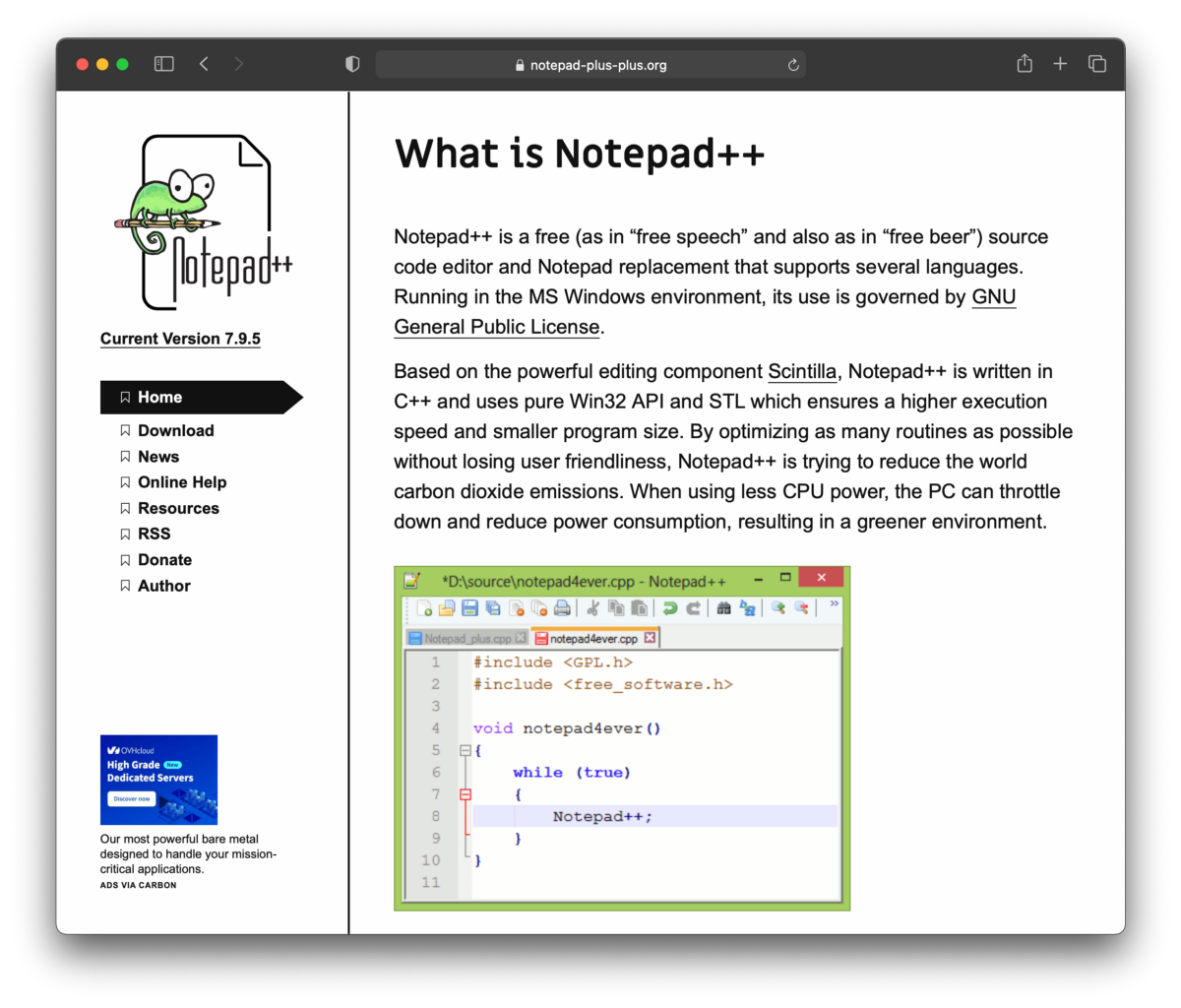
Task: Click the Replace icon in the screenshot toolbar
Action: coord(748,608)
